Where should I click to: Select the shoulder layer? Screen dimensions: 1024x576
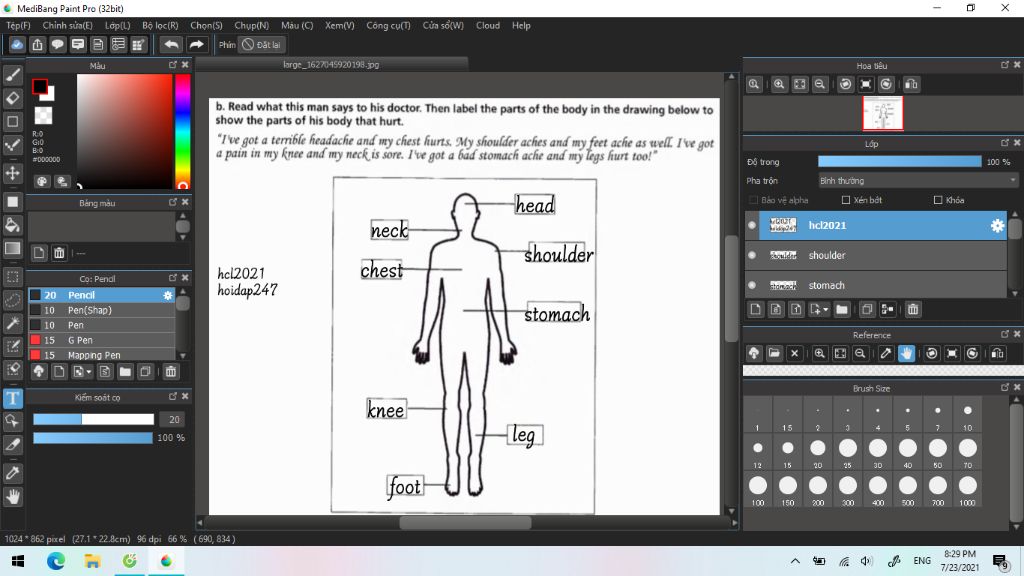[876, 255]
